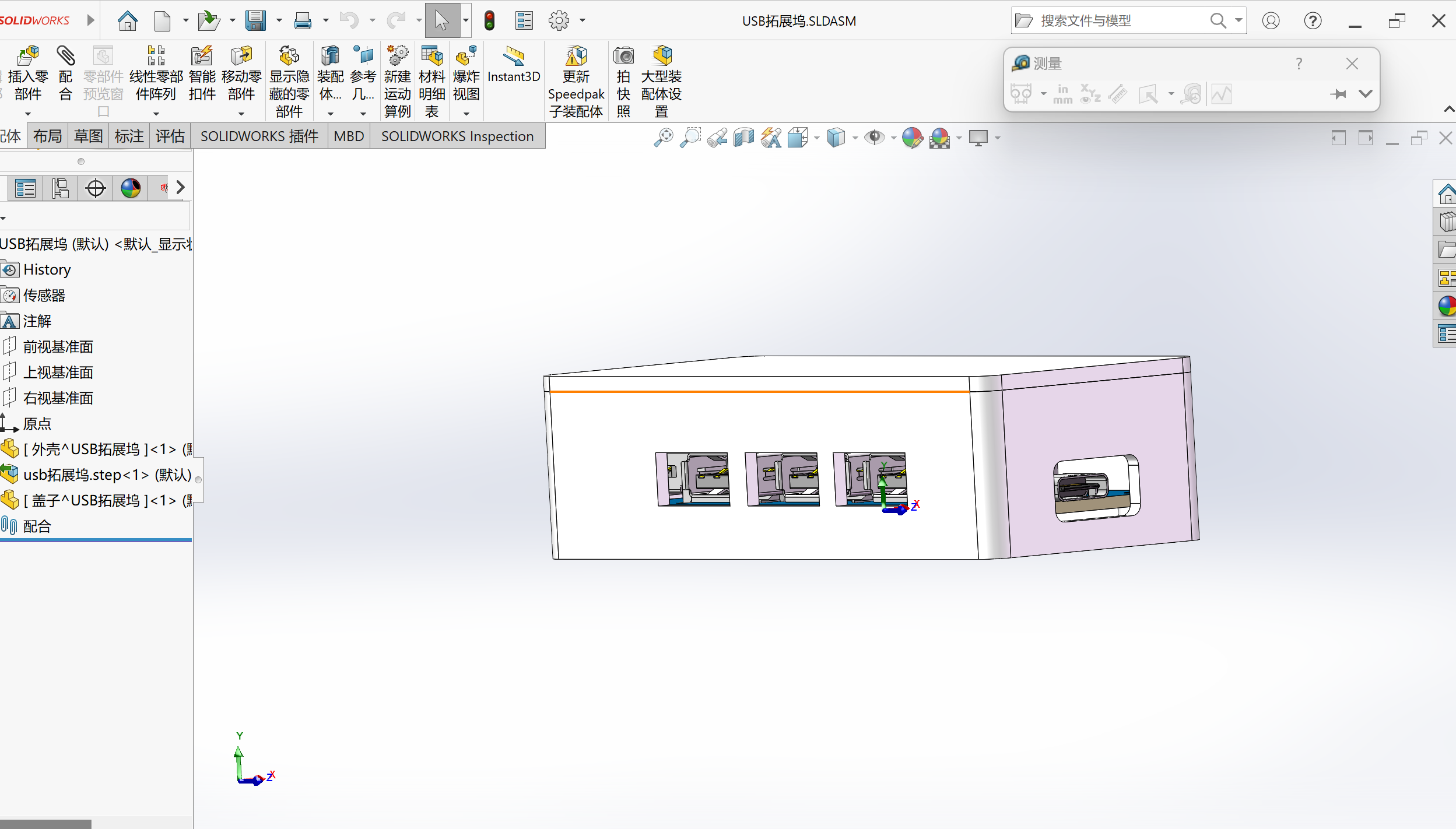Click the Take Snapshot (拍快照) camera icon
The height and width of the screenshot is (829, 1456).
pyautogui.click(x=623, y=57)
